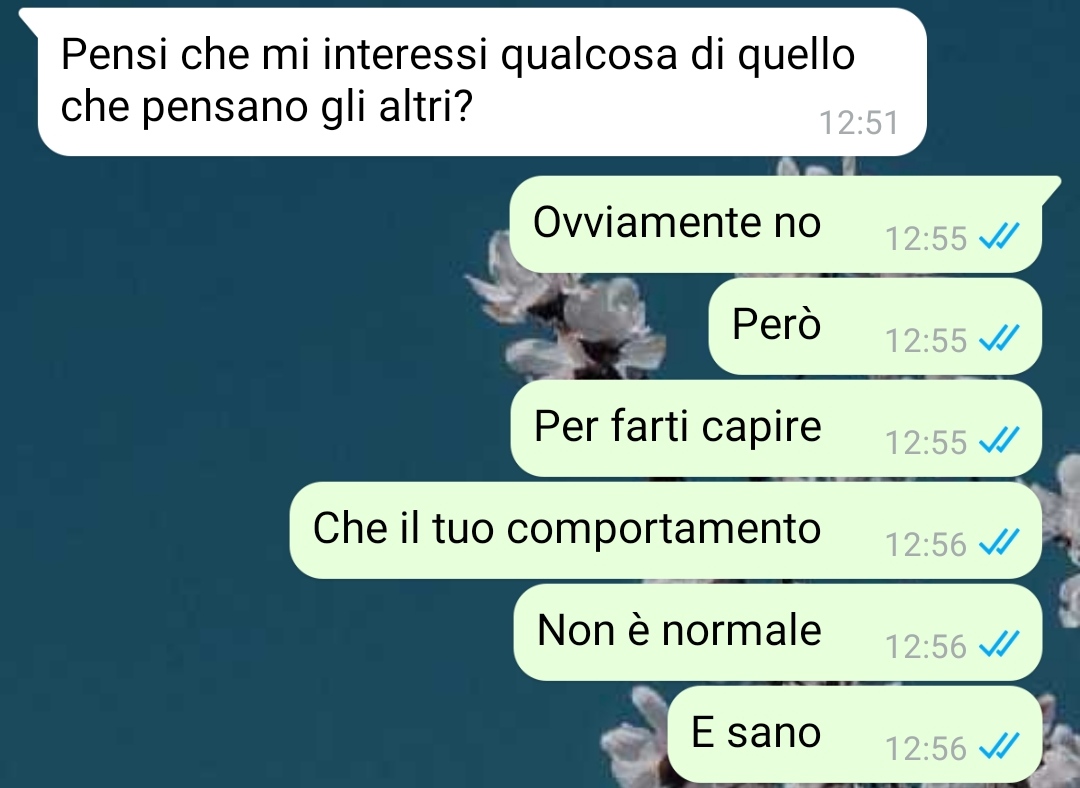
Task: Tap read ticks on "Che il tuo comportamento"
Action: pos(999,543)
